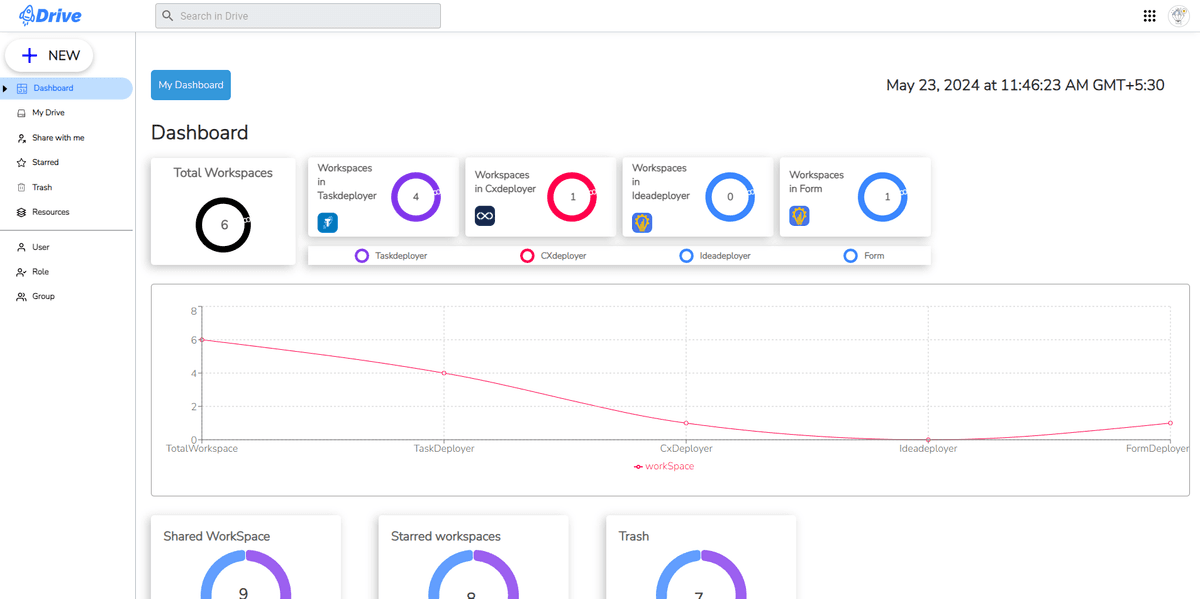Click the user profile avatar
Viewport: 1200px width, 599px height.
point(1178,16)
